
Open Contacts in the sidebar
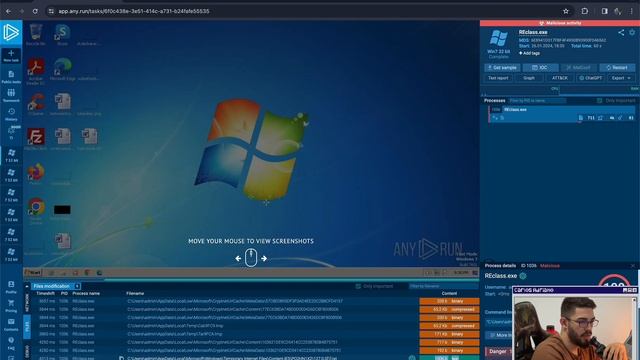[11, 324]
